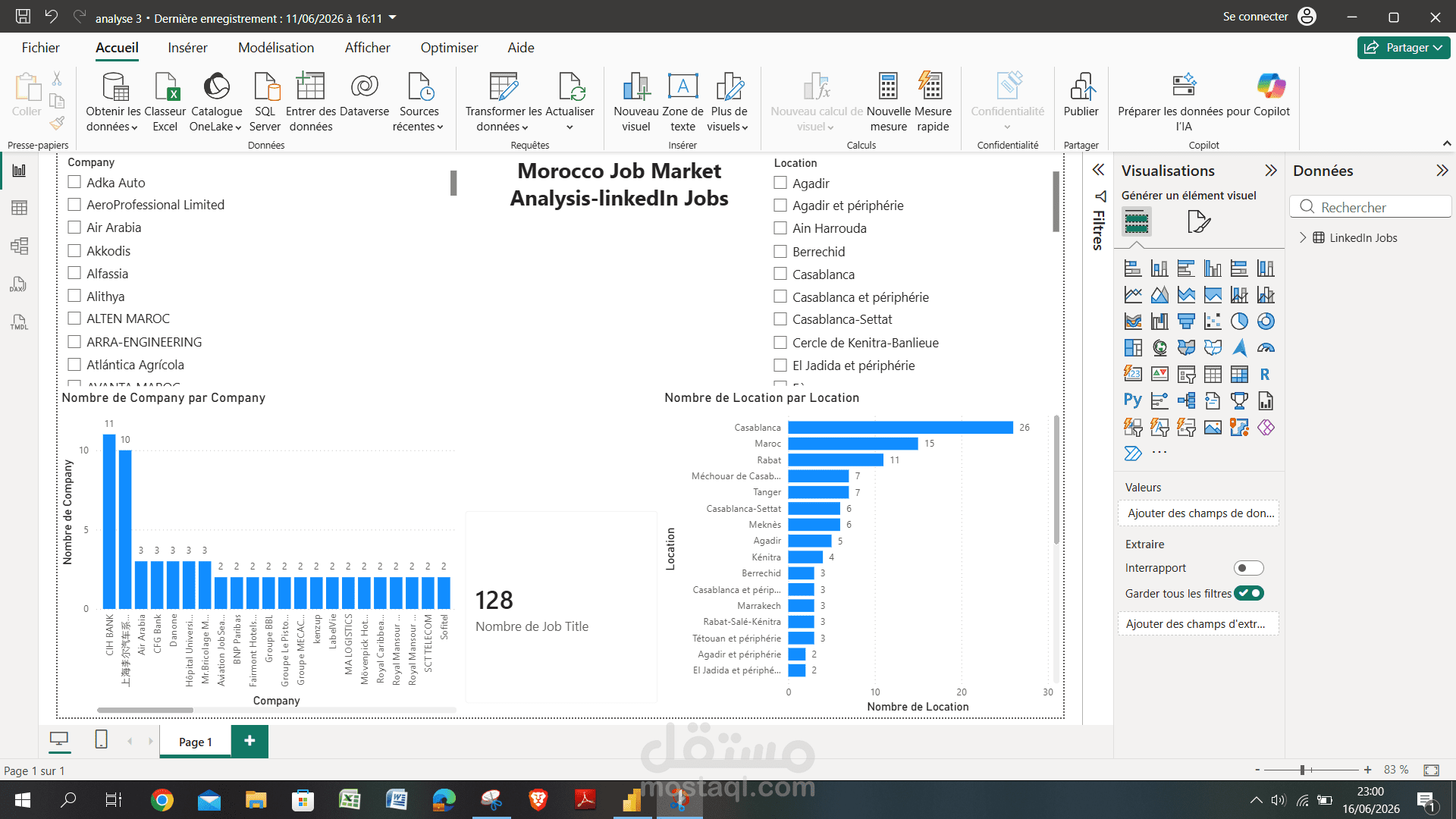Select the donut chart visualization
The width and height of the screenshot is (1456, 819).
coord(1266,322)
